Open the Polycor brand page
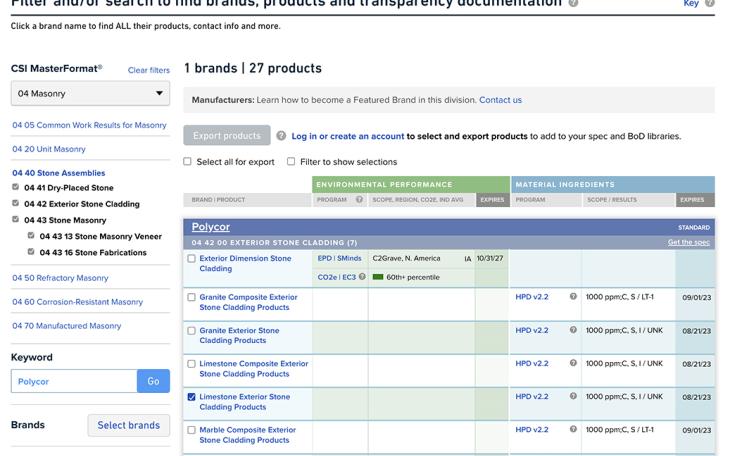The image size is (730, 456). (211, 227)
